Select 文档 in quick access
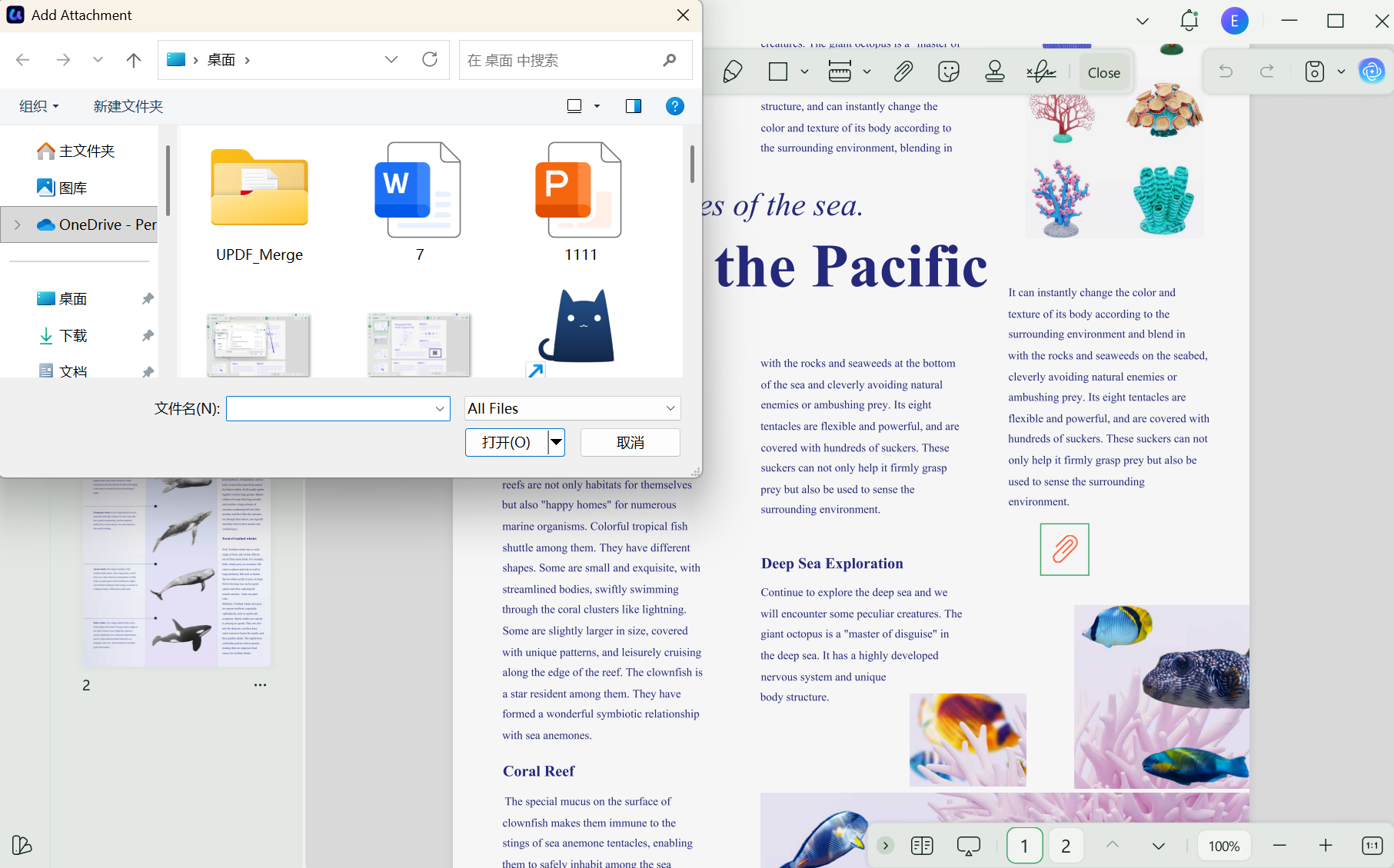 pos(62,371)
